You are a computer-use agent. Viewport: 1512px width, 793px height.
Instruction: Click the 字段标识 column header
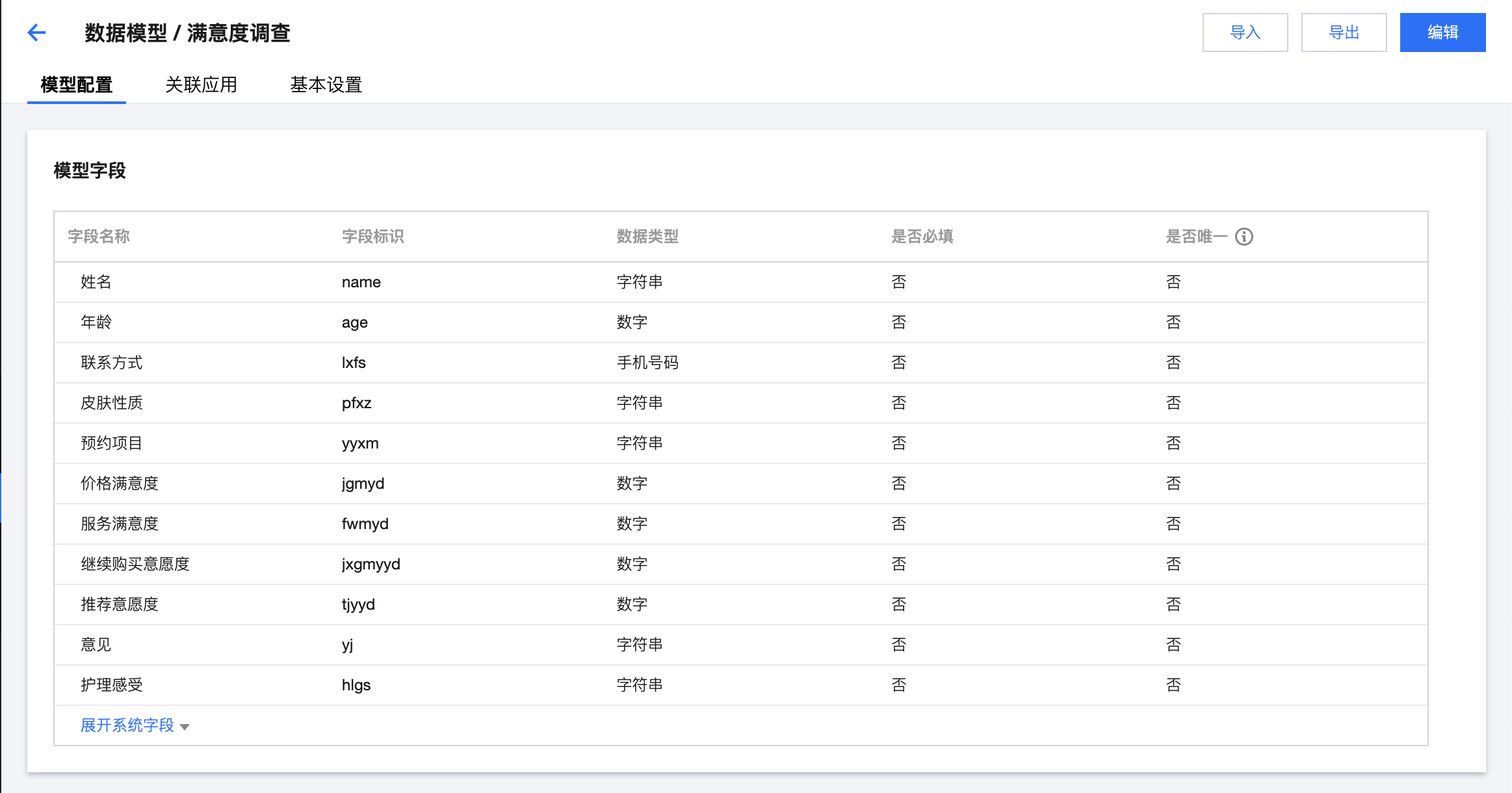[x=372, y=237]
